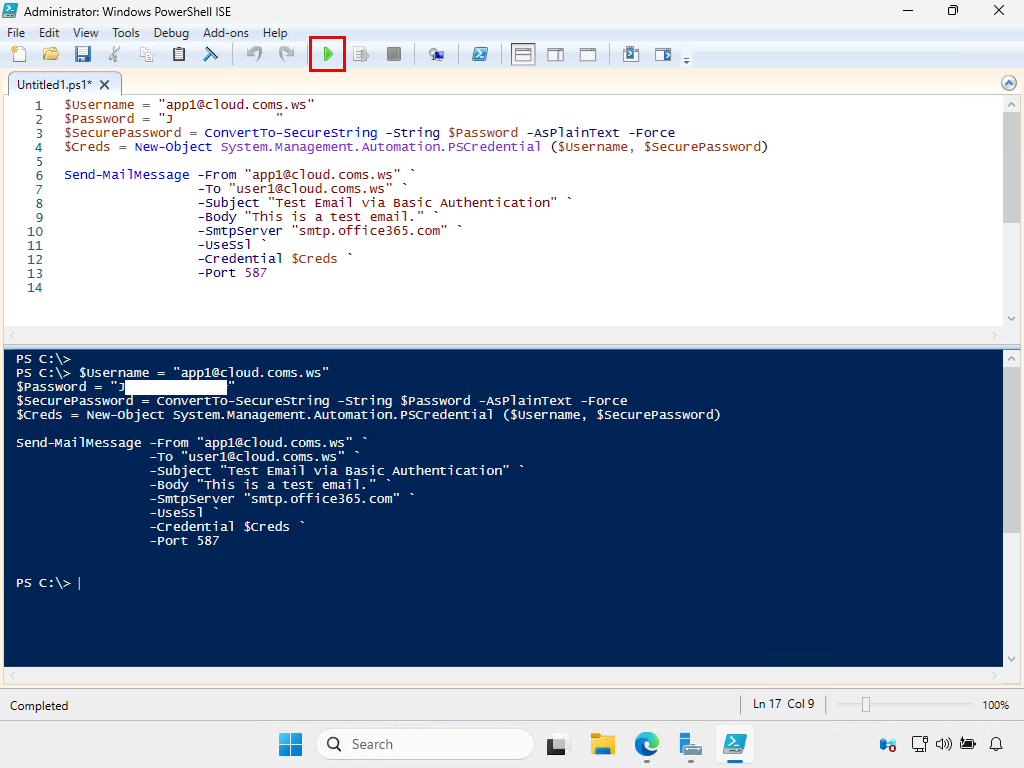The width and height of the screenshot is (1024, 768).
Task: Cut selected text in toolbar
Action: pyautogui.click(x=114, y=54)
